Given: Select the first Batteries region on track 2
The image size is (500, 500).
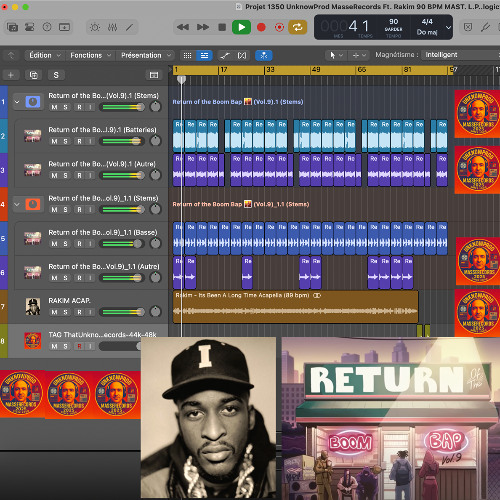Looking at the screenshot, I should [178, 136].
